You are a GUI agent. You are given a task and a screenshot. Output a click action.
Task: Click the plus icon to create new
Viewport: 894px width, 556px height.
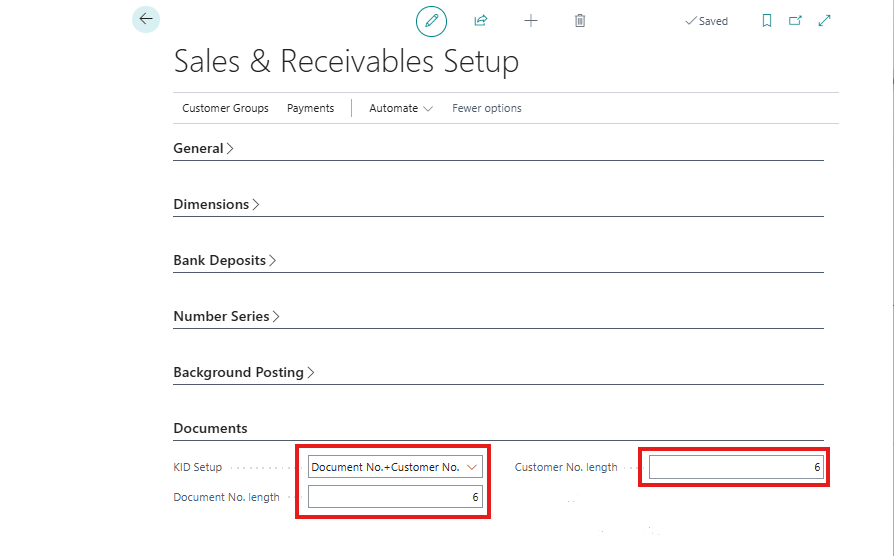pos(531,21)
